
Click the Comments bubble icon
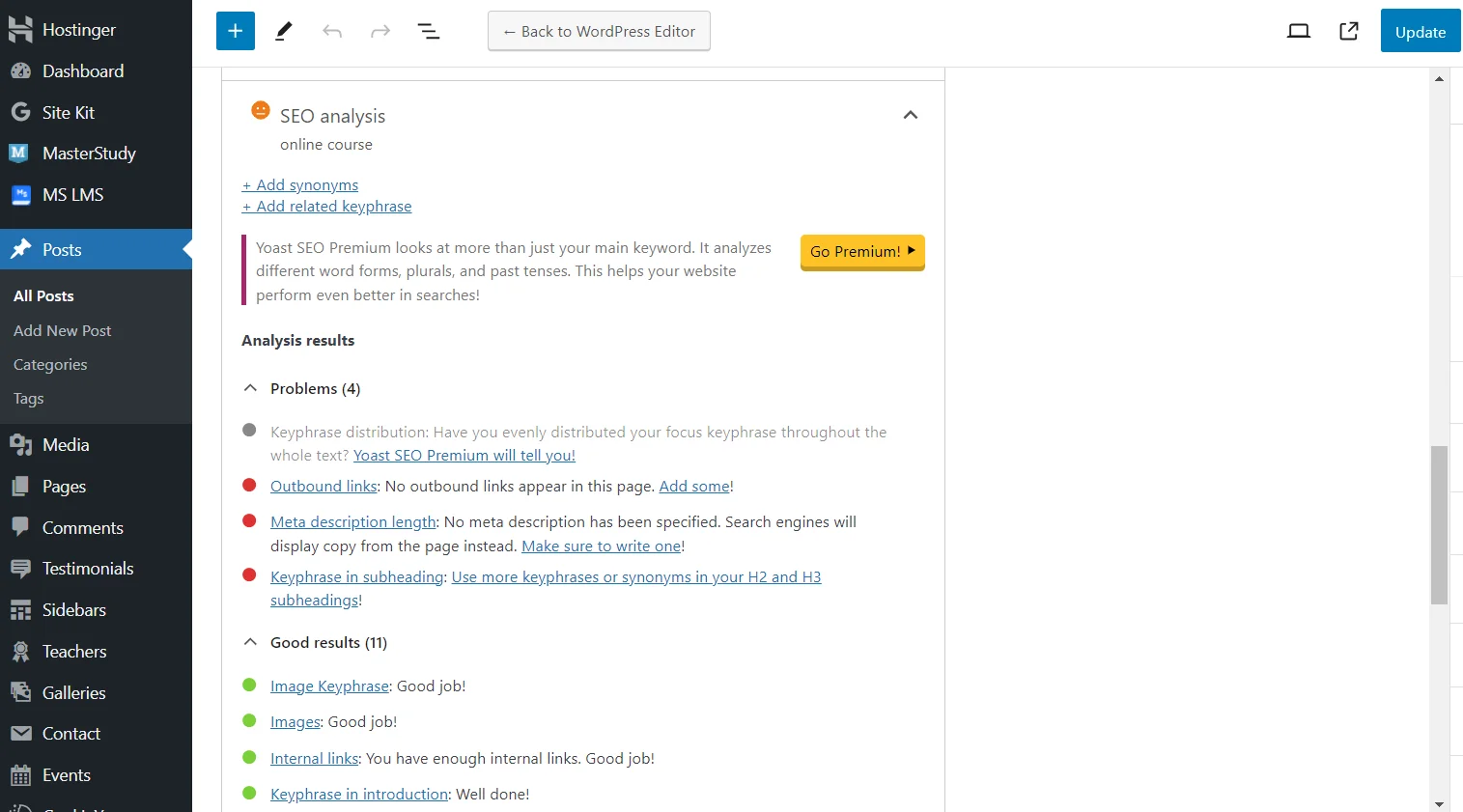point(20,527)
